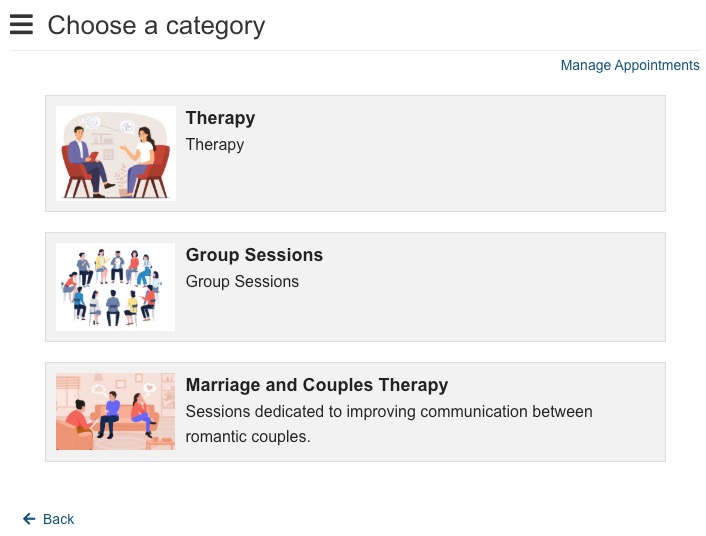Click the couples therapy couch illustration
This screenshot has width=706, height=536.
tap(115, 411)
